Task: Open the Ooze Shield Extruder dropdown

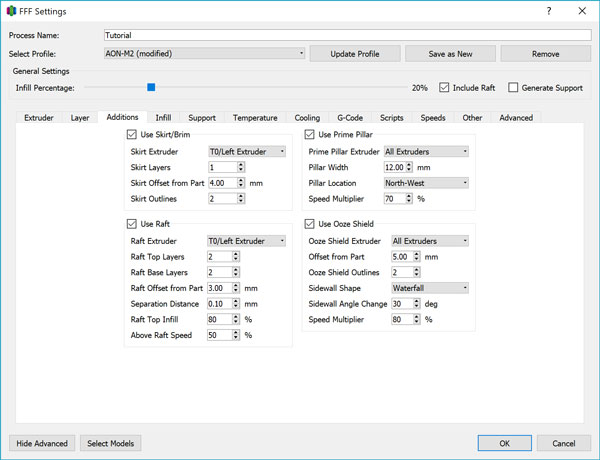Action: [x=430, y=241]
